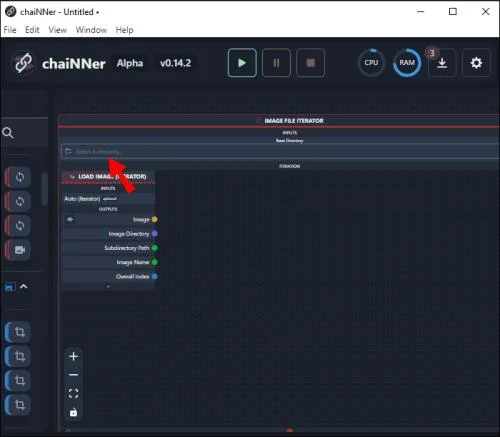
Task: Toggle the canvas interactivity lock icon
Action: [x=73, y=412]
